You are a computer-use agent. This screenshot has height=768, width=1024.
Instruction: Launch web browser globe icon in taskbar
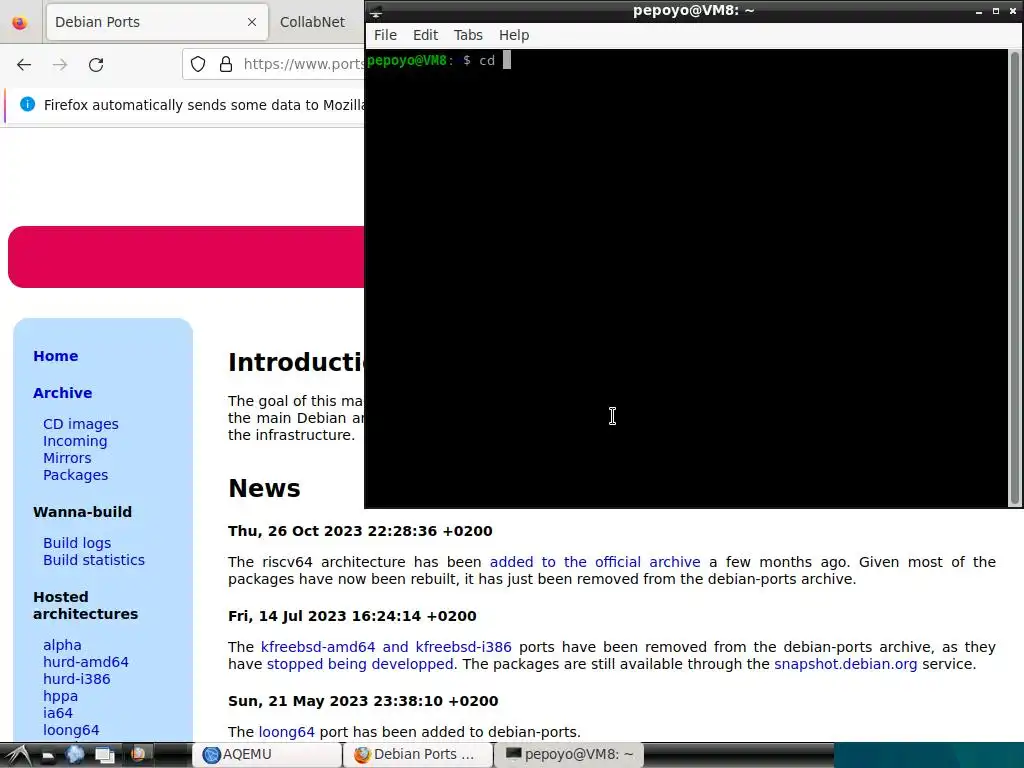[x=75, y=755]
